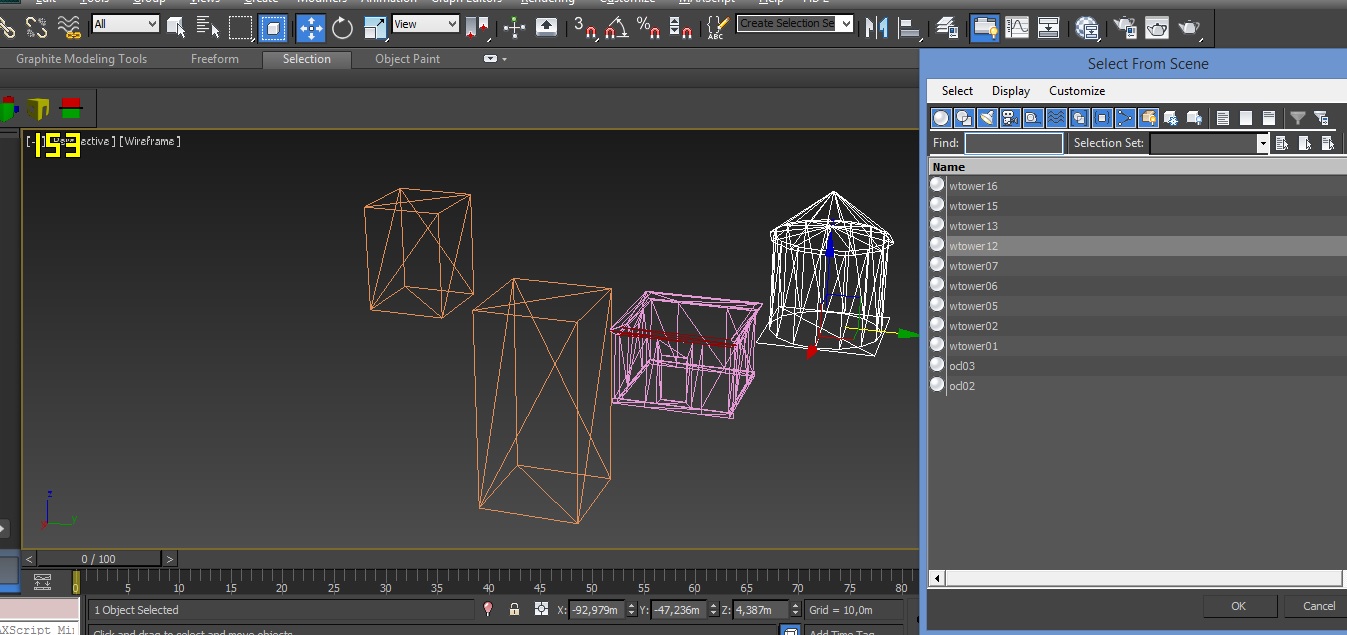Viewport: 1347px width, 635px height.
Task: Toggle Display Lights filter in dialog
Action: 987,118
